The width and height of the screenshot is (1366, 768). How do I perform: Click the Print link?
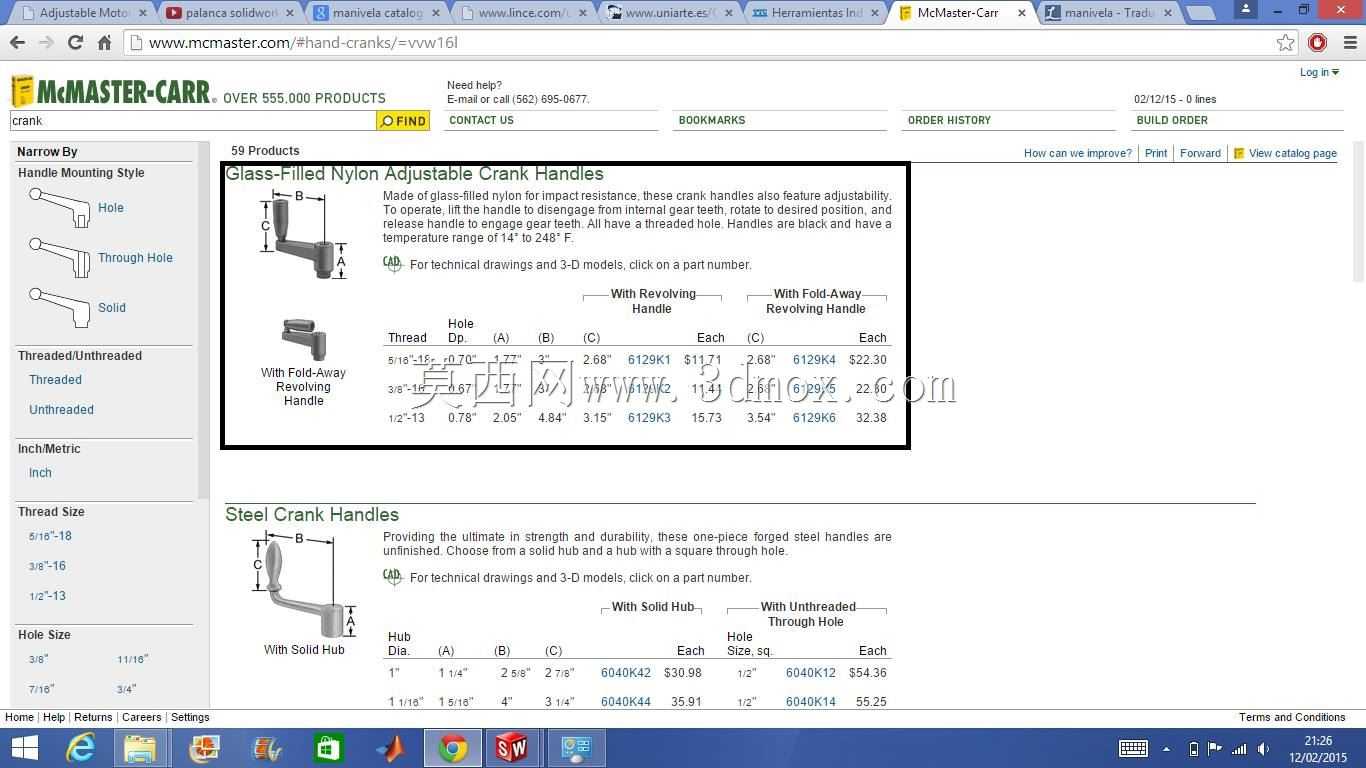(x=1156, y=153)
